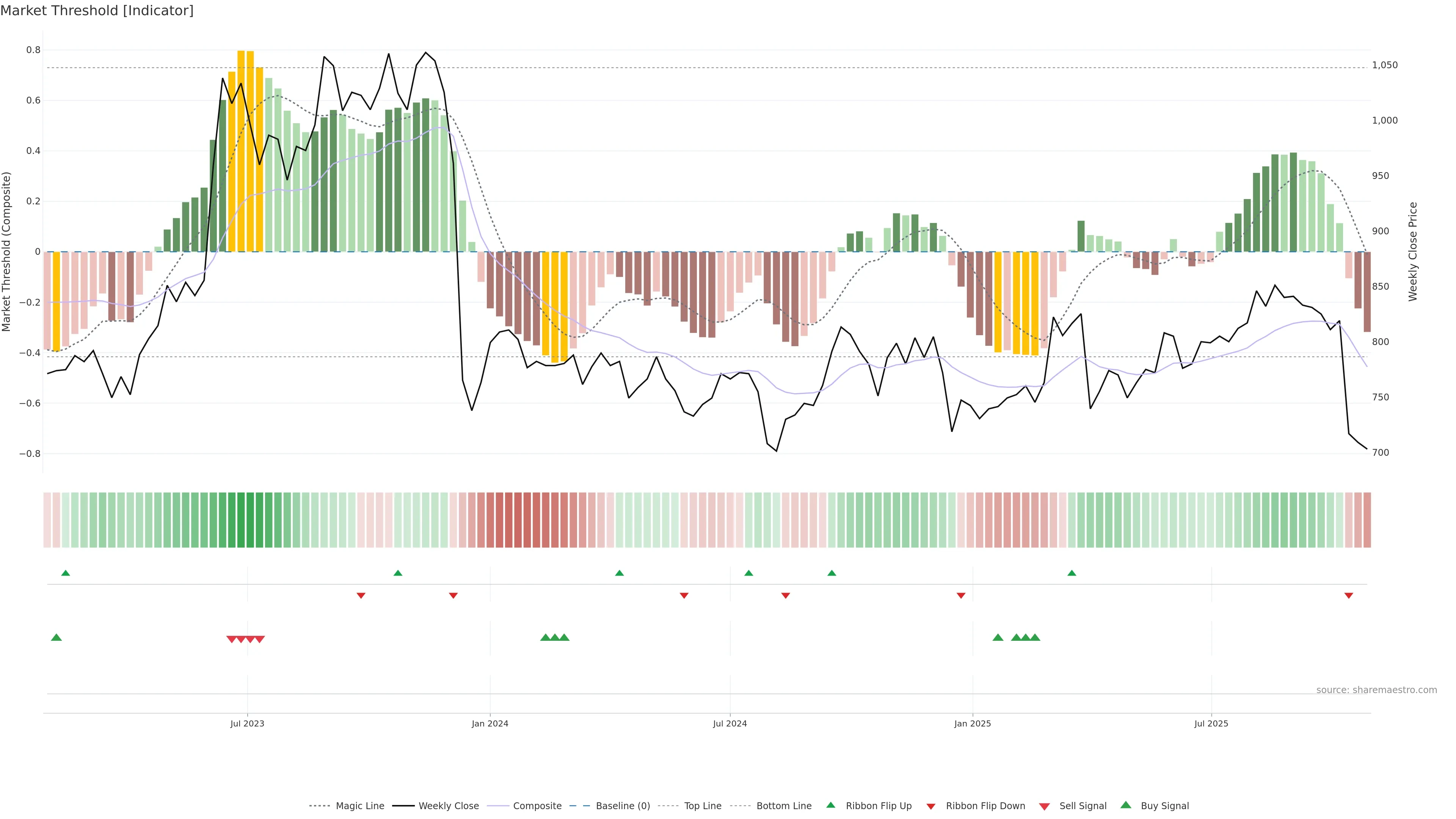Screen dimensions: 1456x819
Task: Click the Jan 2025 x-axis label
Action: click(972, 723)
